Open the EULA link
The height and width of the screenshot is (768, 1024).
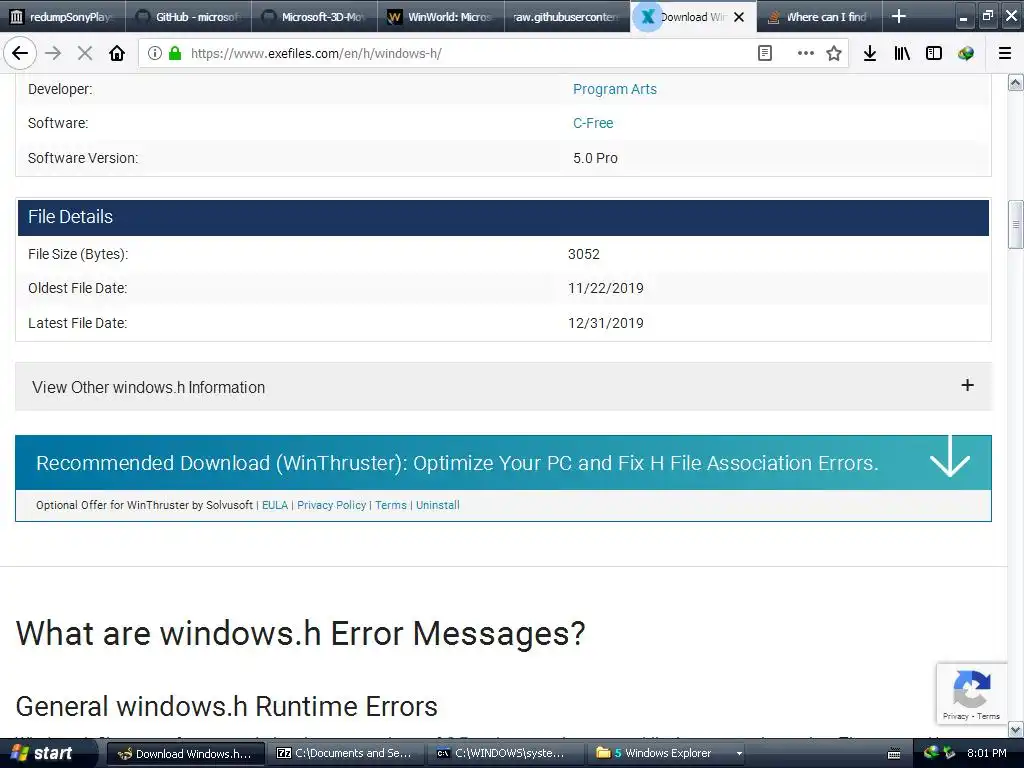coord(275,505)
